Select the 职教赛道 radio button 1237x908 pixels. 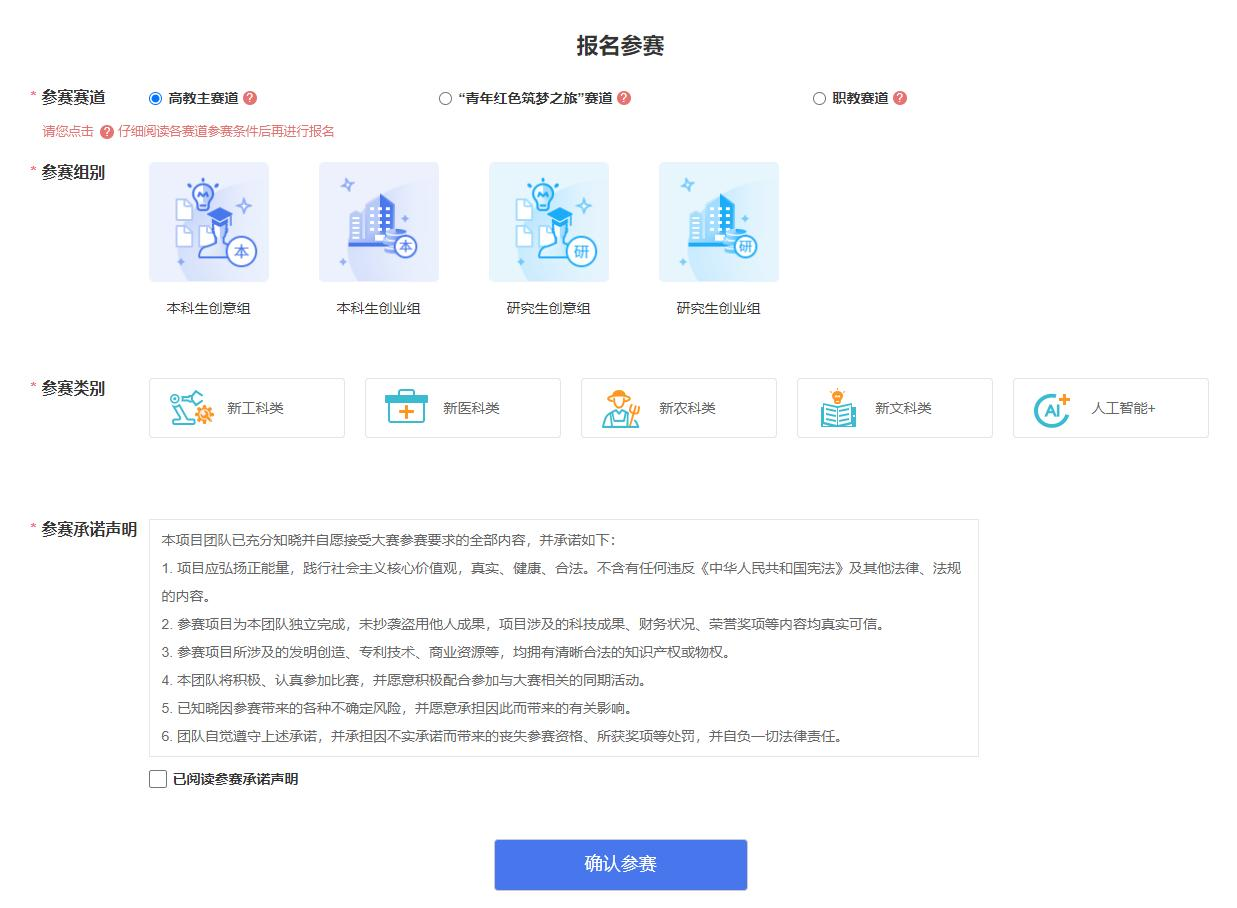click(819, 98)
